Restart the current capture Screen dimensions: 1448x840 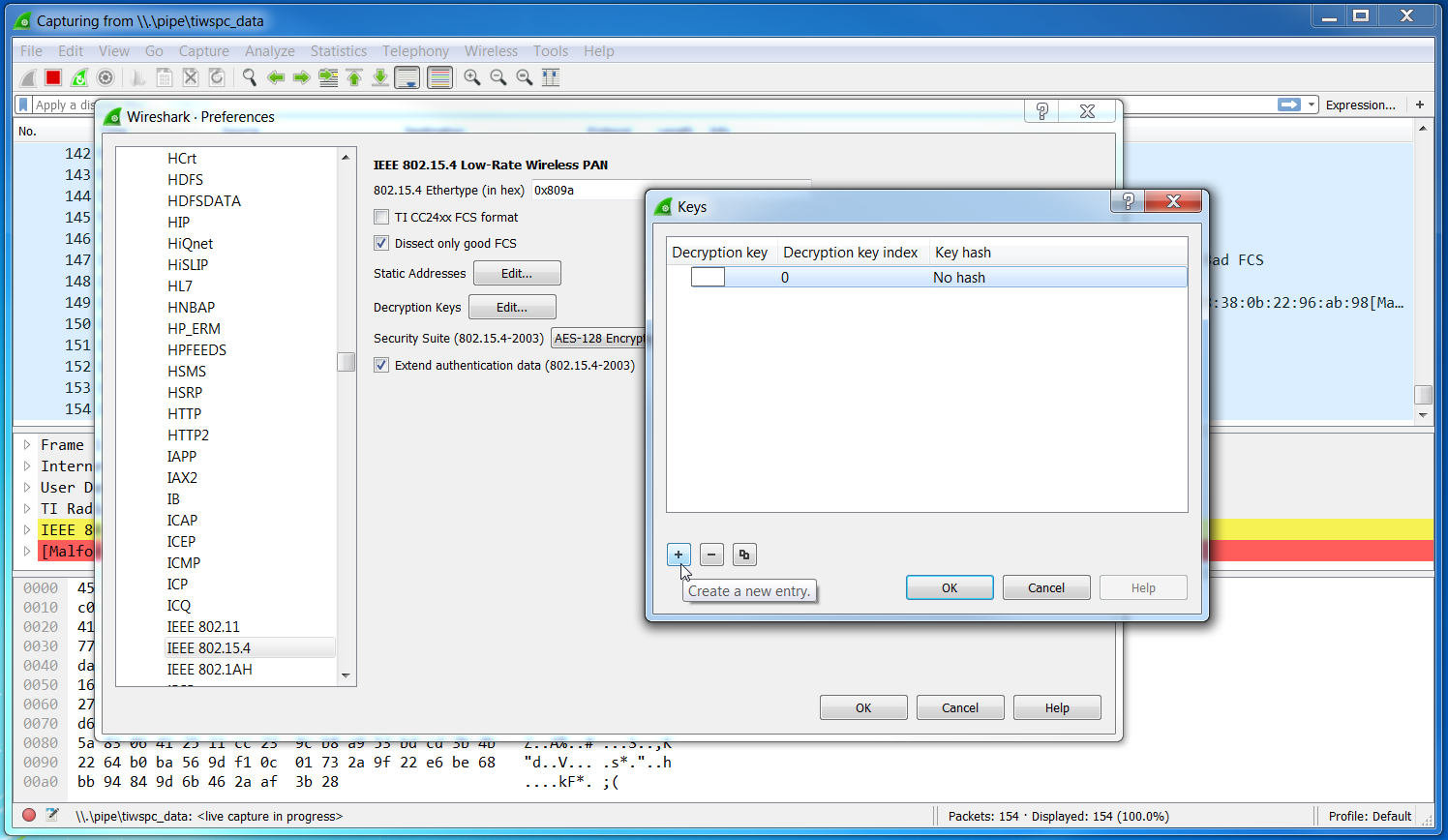(79, 77)
